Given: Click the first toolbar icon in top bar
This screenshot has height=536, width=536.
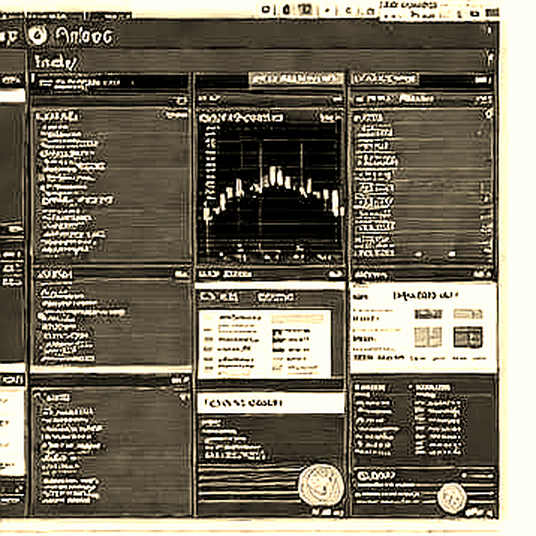Looking at the screenshot, I should (x=265, y=10).
